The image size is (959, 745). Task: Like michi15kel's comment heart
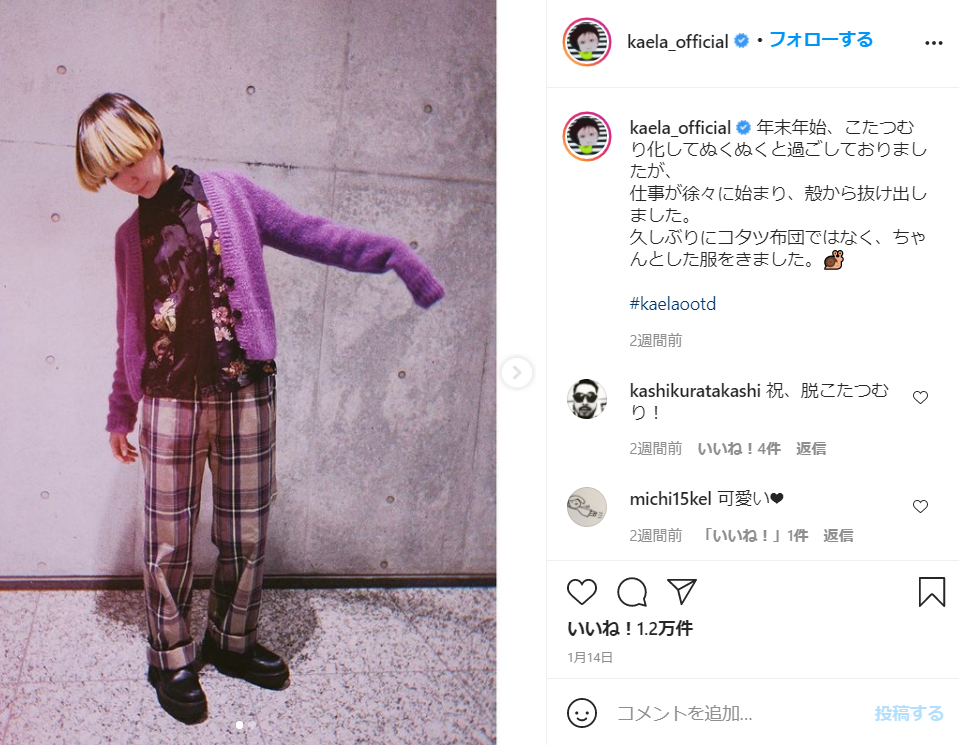[x=920, y=506]
